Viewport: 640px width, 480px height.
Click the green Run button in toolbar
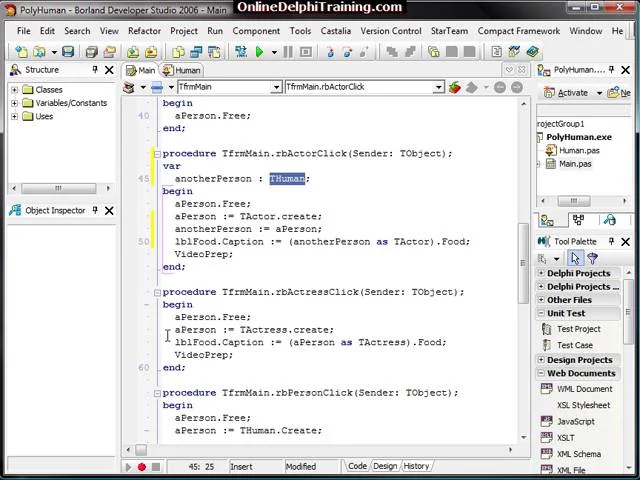[x=259, y=52]
